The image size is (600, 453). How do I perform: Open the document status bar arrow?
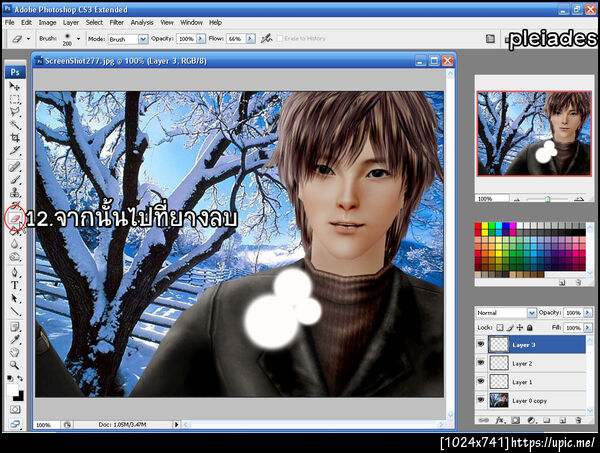click(176, 424)
